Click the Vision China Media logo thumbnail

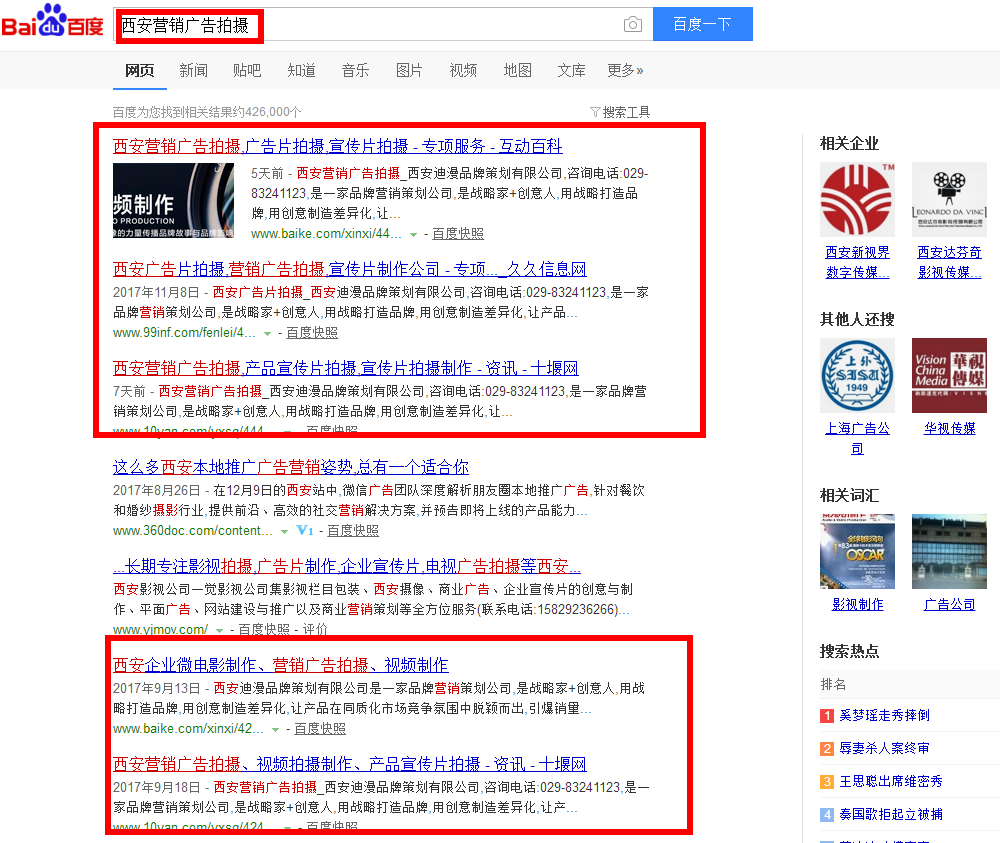pos(950,376)
